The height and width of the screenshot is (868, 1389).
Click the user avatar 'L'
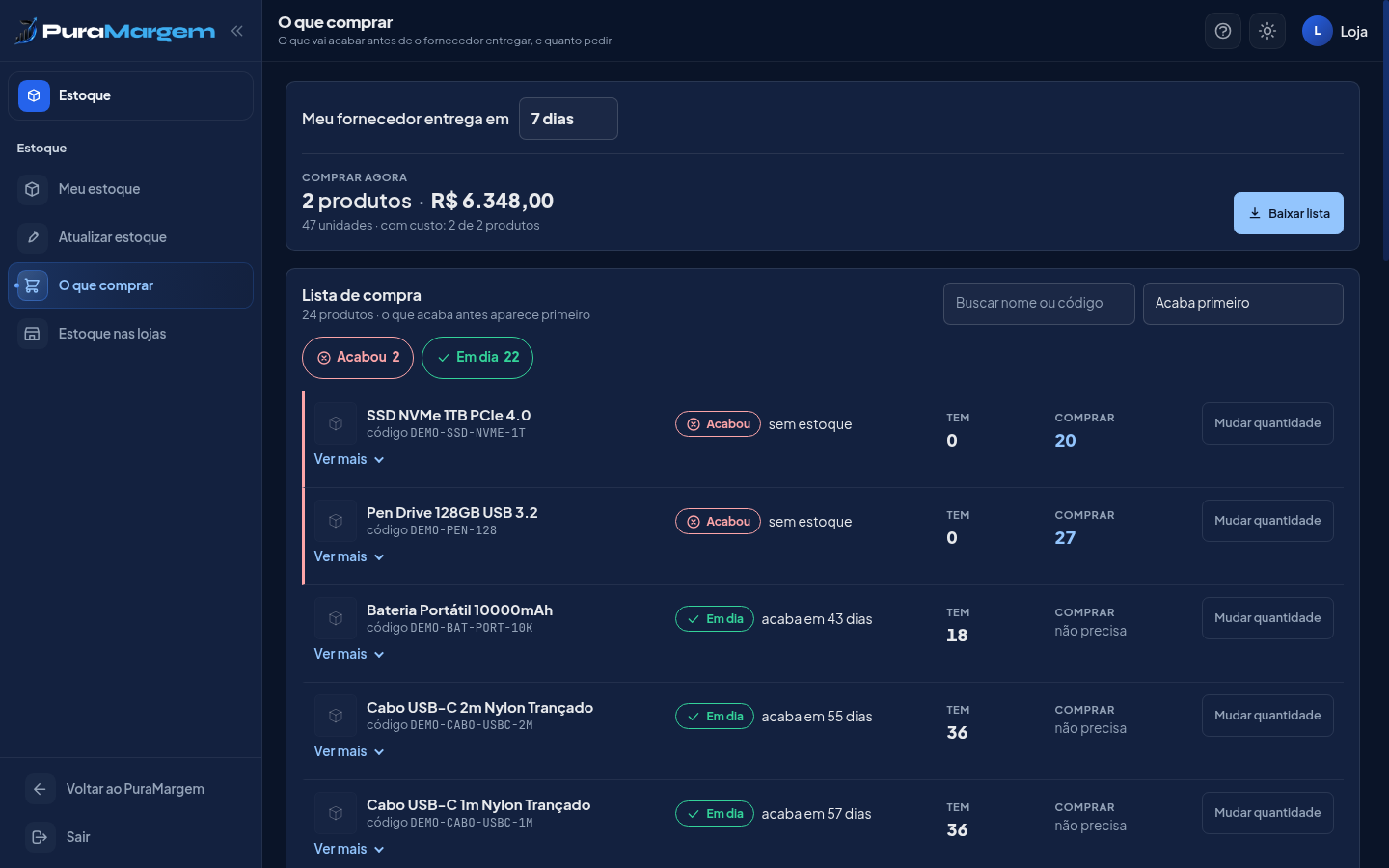click(x=1318, y=31)
